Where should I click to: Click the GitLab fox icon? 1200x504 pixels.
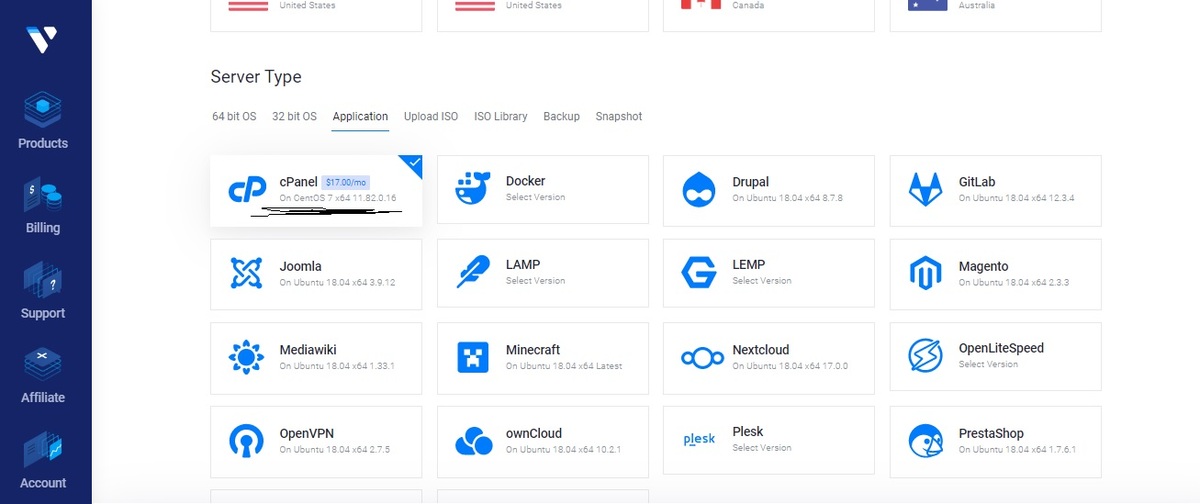(x=925, y=188)
